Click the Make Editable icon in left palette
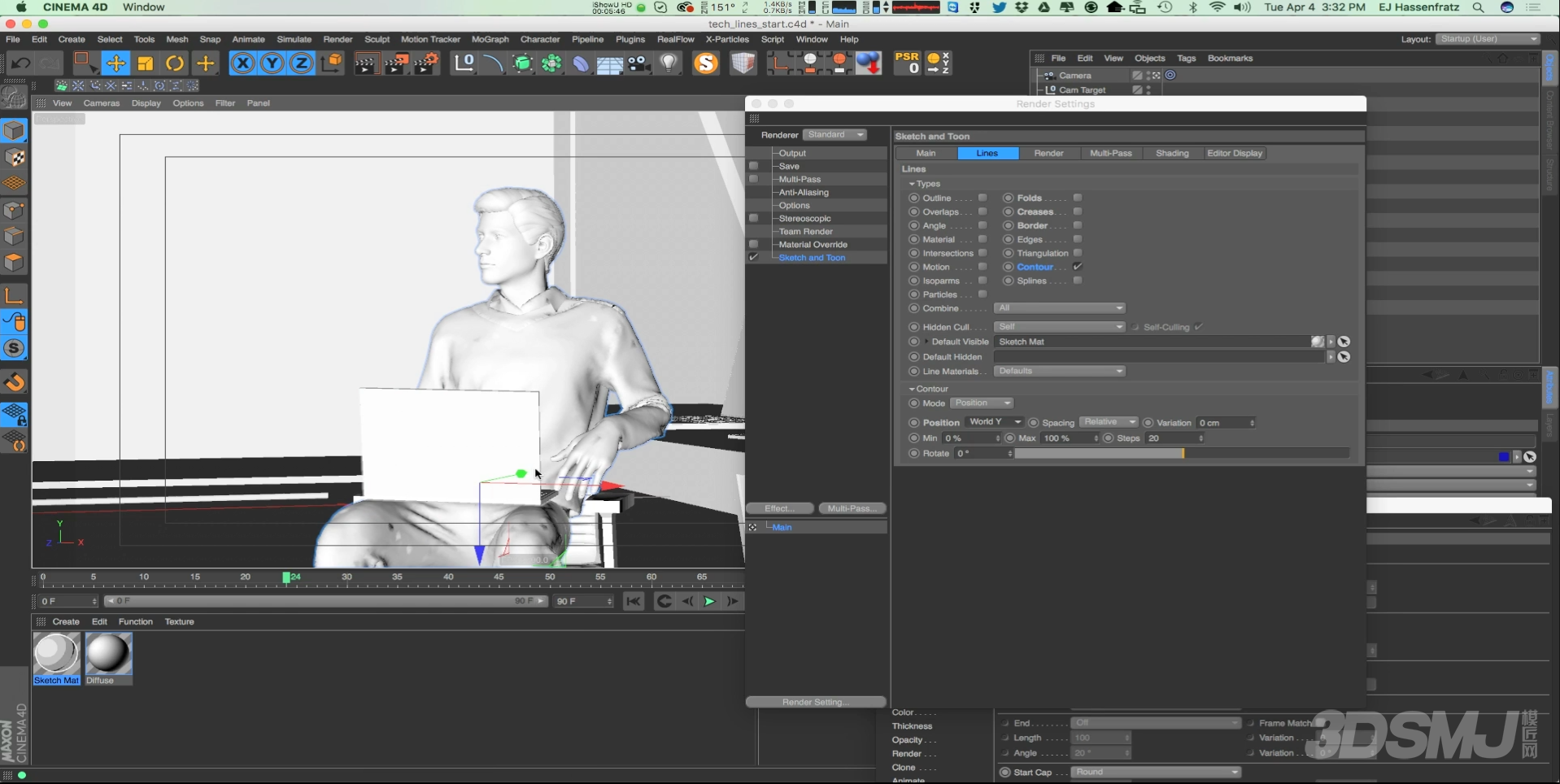Viewport: 1560px width, 784px height. tap(14, 97)
